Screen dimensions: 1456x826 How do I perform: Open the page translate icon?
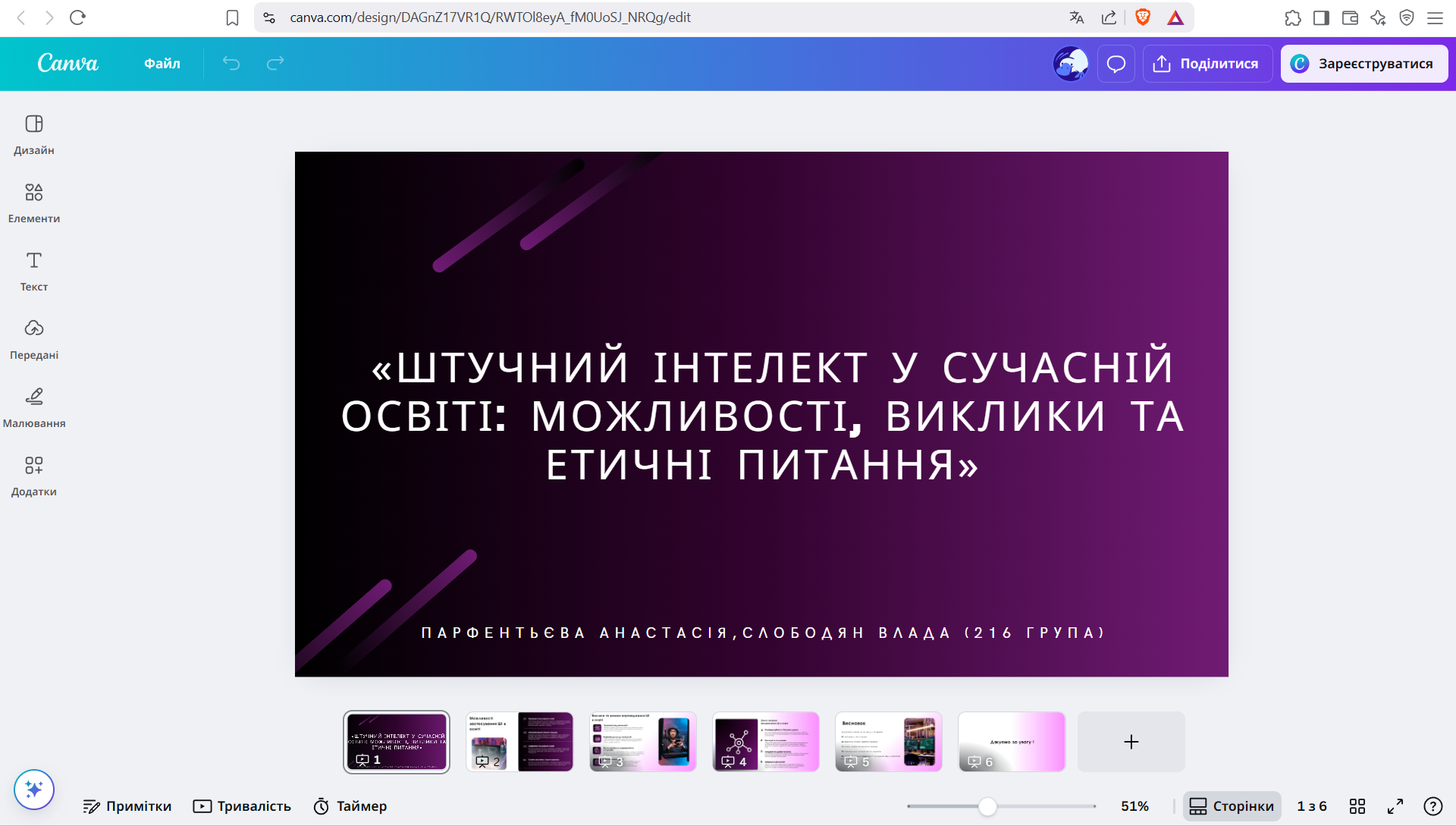click(1077, 17)
